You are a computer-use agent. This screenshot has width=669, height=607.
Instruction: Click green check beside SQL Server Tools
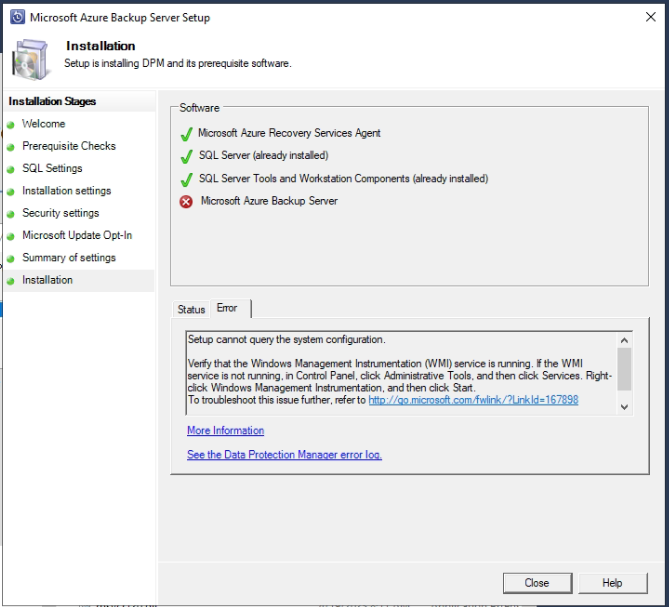186,179
